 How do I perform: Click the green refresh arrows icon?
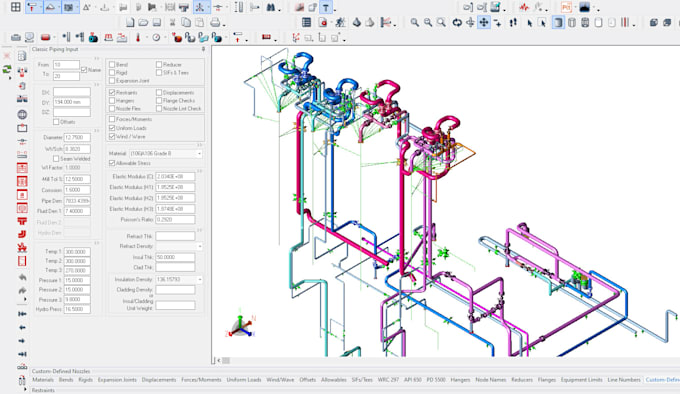click(7, 69)
